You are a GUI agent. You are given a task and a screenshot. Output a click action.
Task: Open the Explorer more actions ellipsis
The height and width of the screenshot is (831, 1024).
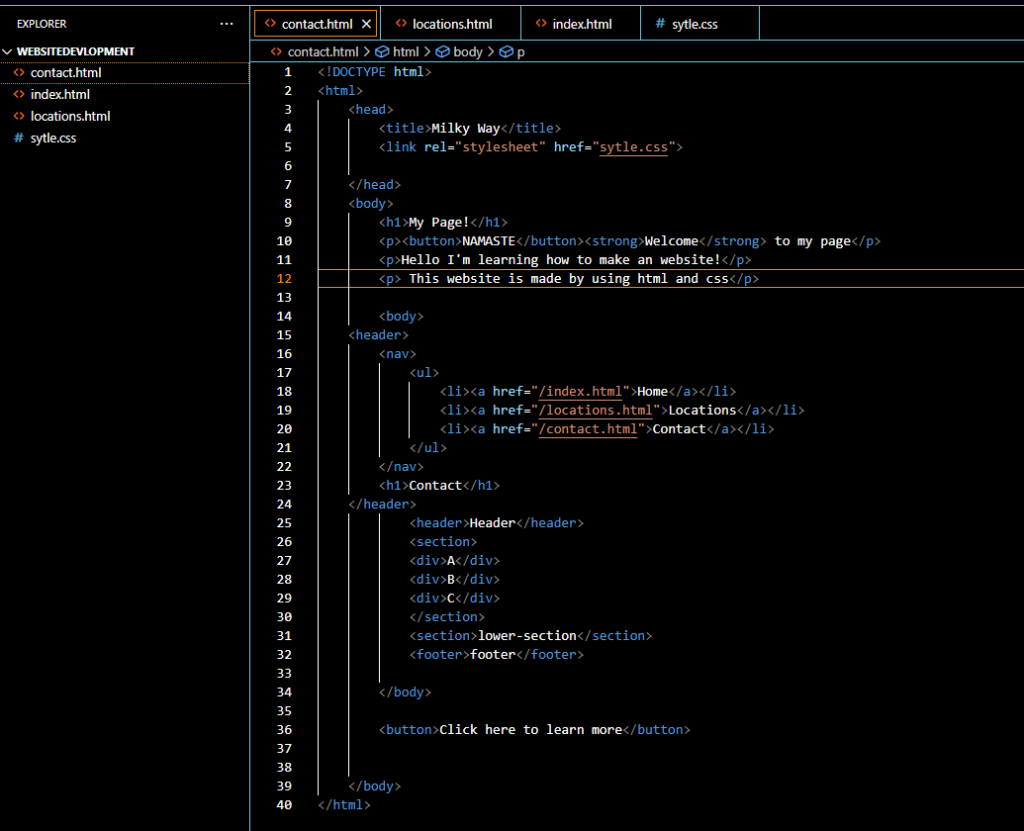(227, 23)
